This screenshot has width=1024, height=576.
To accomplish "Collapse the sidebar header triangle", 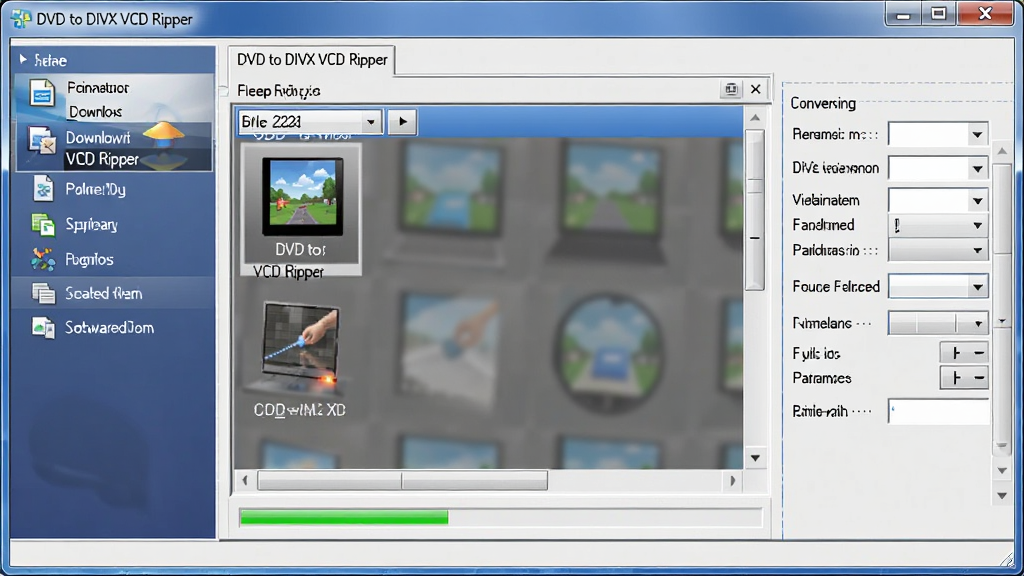I will pos(24,59).
